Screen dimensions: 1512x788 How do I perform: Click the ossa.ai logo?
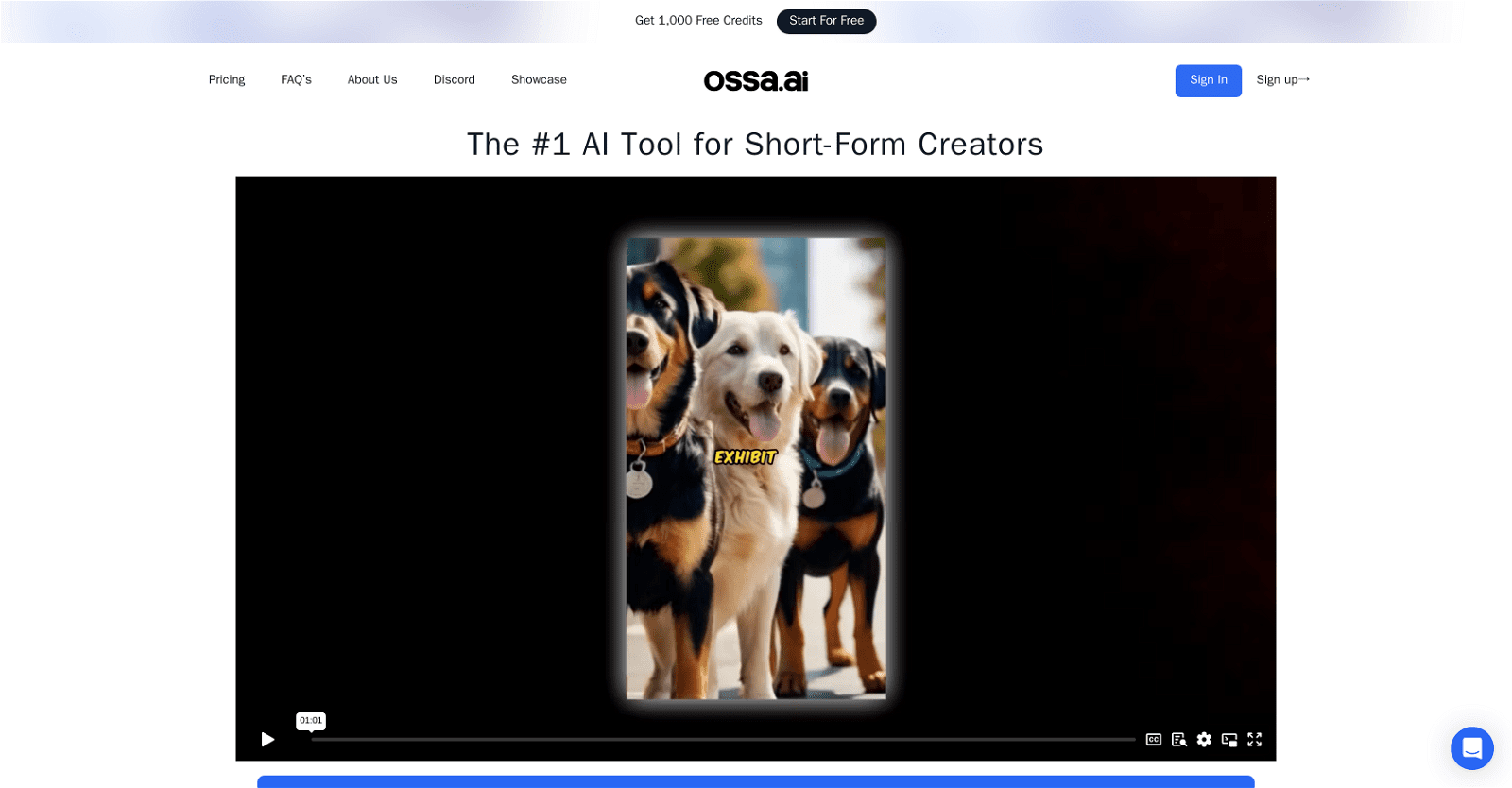coord(756,80)
